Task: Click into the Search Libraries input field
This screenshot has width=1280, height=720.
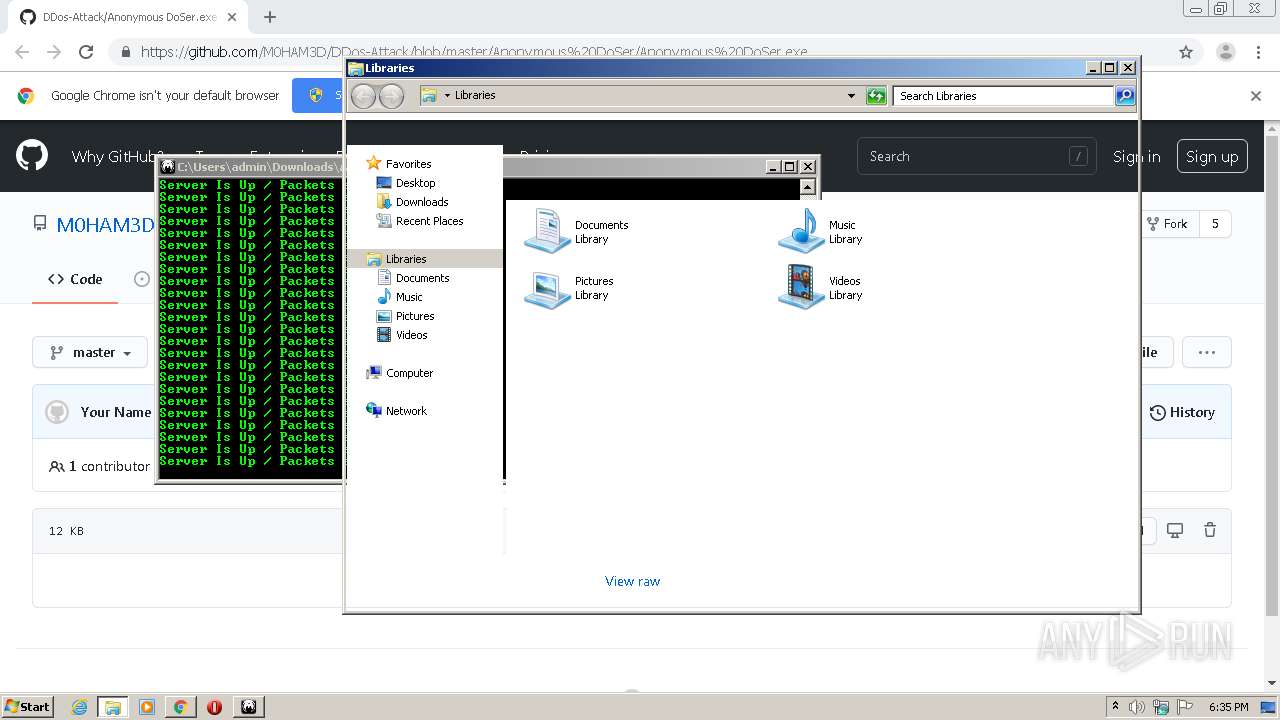Action: point(1003,96)
